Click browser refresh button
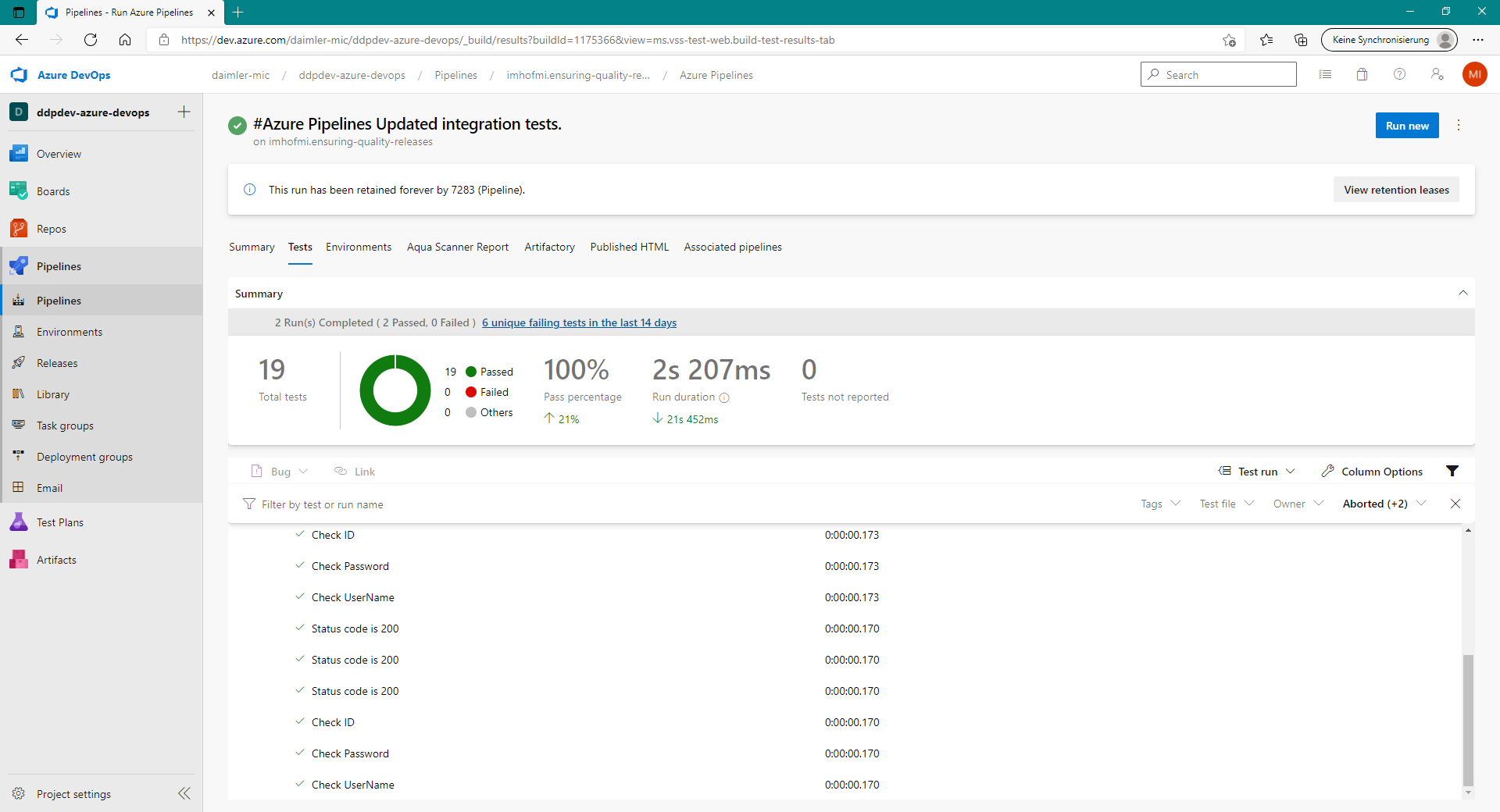 coord(91,40)
